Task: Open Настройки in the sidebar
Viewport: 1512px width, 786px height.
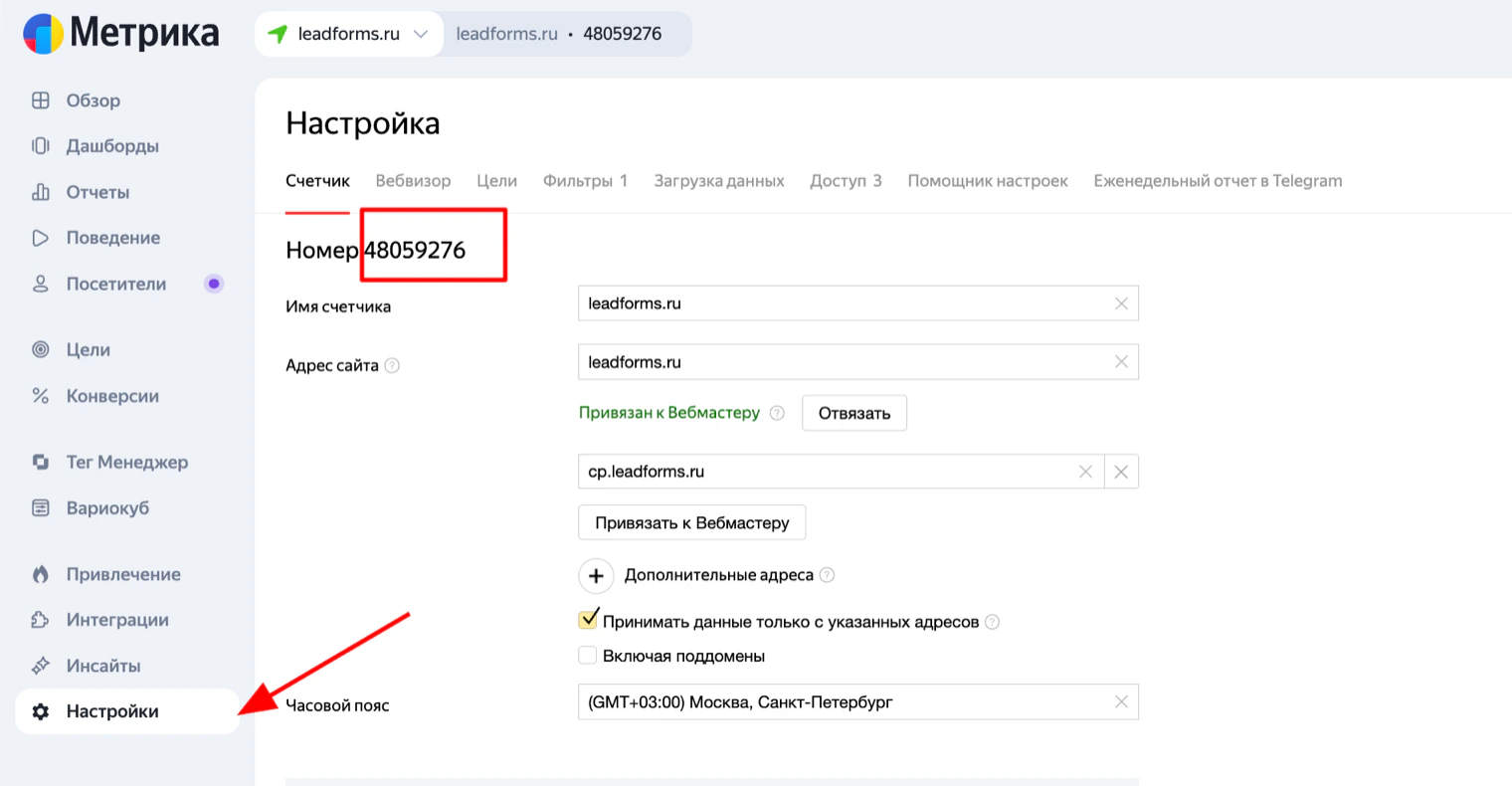Action: click(x=127, y=711)
